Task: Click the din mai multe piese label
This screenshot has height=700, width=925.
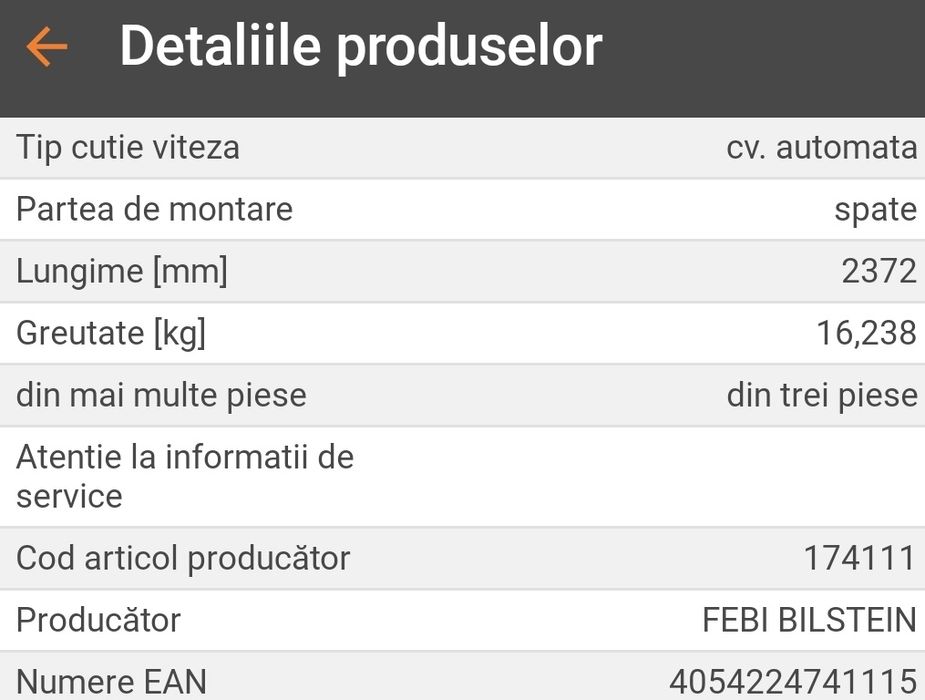Action: [161, 395]
